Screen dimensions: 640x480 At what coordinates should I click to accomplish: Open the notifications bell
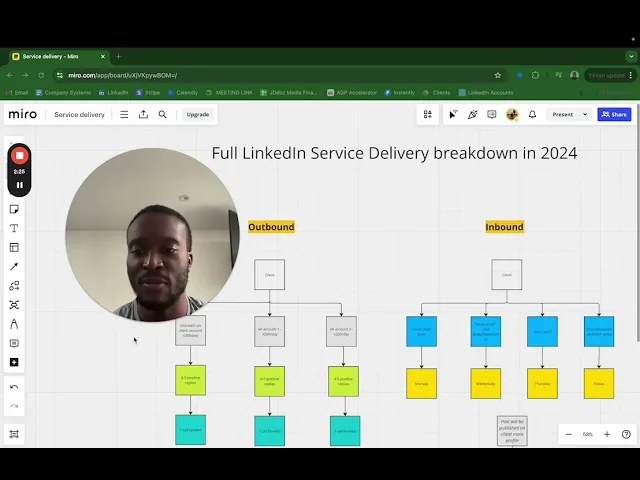point(532,115)
